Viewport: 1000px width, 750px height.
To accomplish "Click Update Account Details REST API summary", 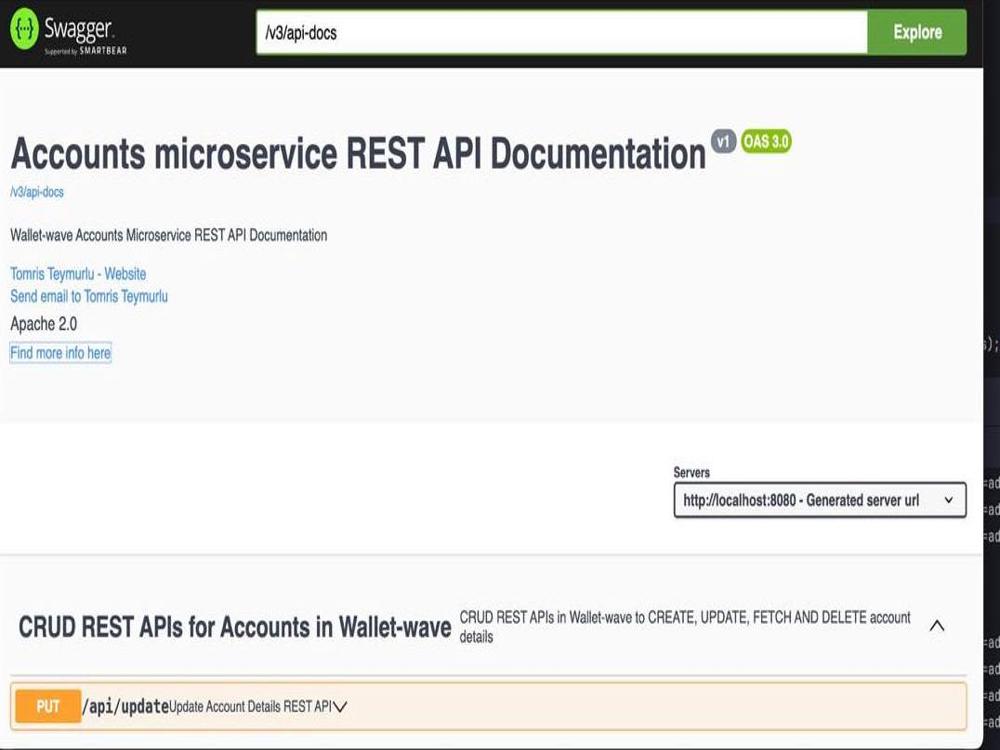I will point(250,707).
